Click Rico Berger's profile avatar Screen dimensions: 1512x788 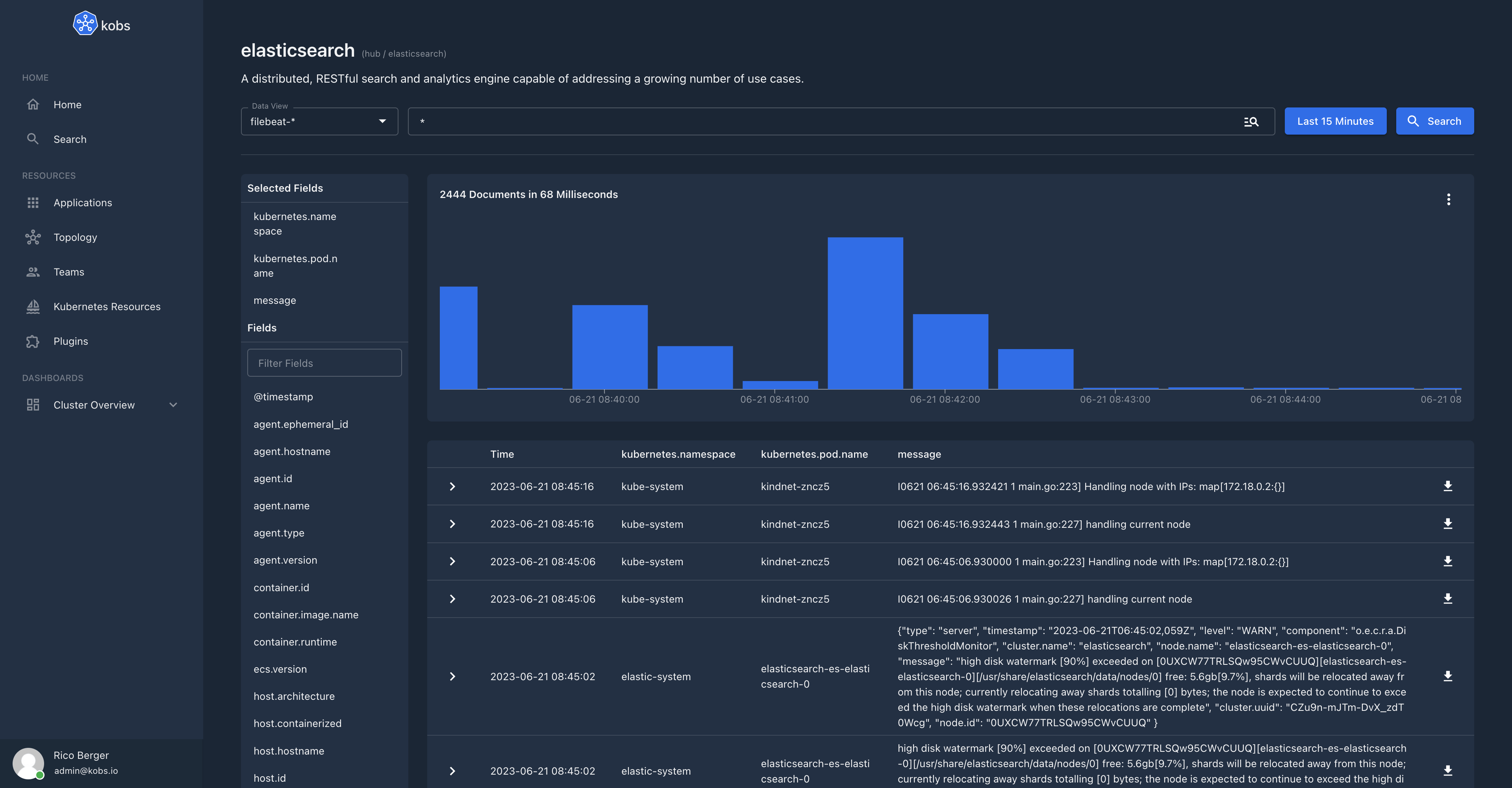(28, 763)
